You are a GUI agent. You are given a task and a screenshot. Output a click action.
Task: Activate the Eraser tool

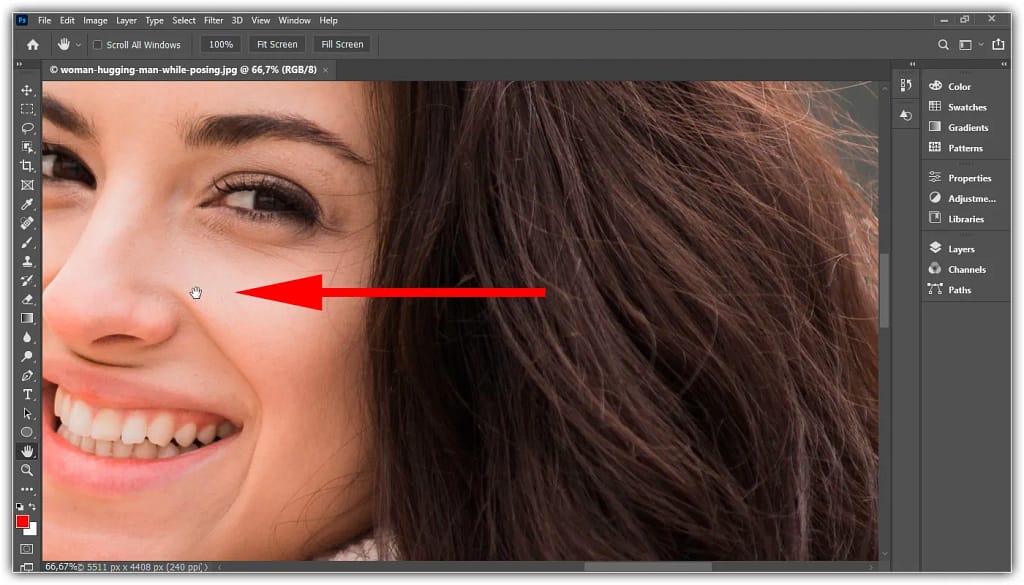pyautogui.click(x=27, y=299)
